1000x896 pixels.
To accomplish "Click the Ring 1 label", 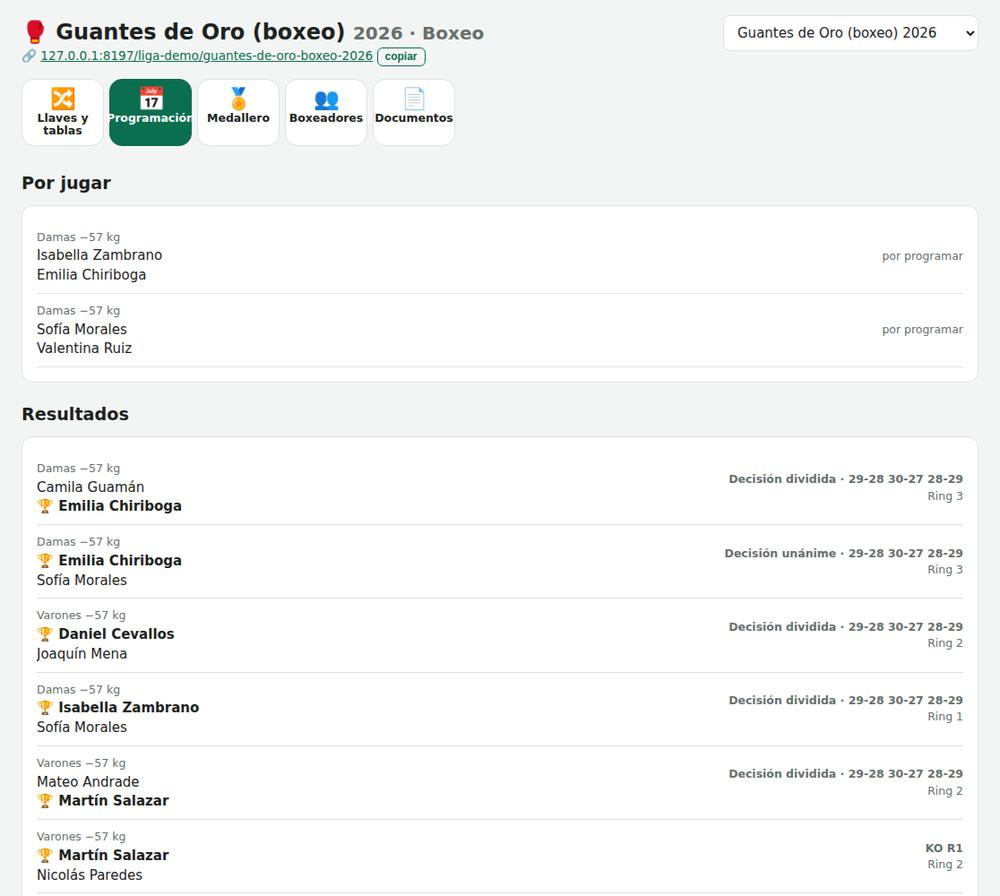I will point(945,716).
